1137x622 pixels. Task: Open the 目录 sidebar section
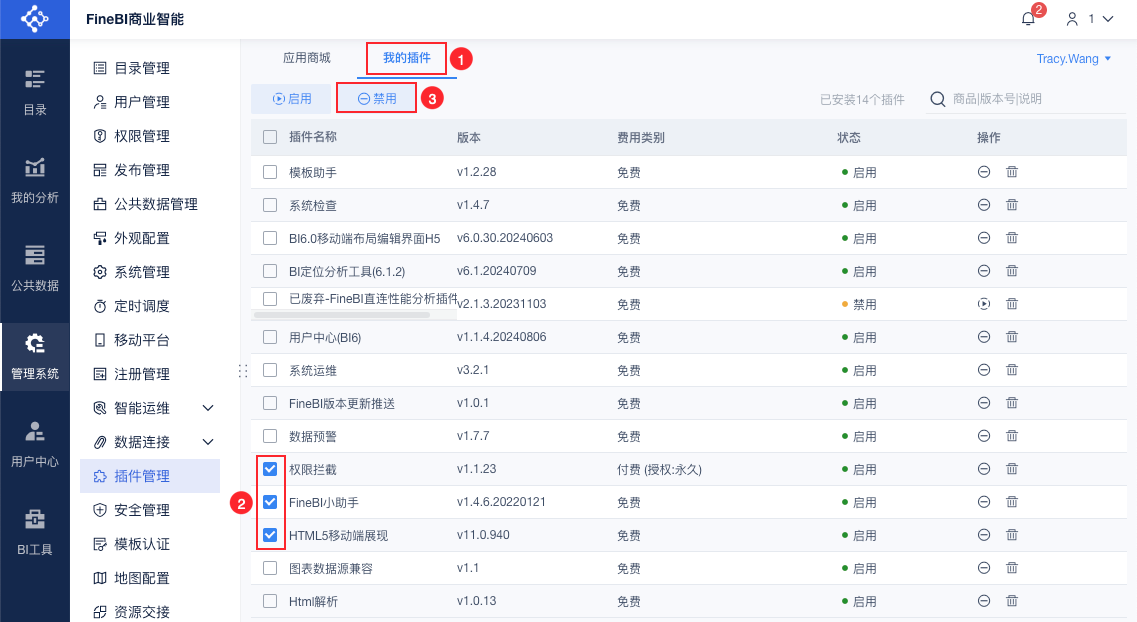tap(35, 92)
